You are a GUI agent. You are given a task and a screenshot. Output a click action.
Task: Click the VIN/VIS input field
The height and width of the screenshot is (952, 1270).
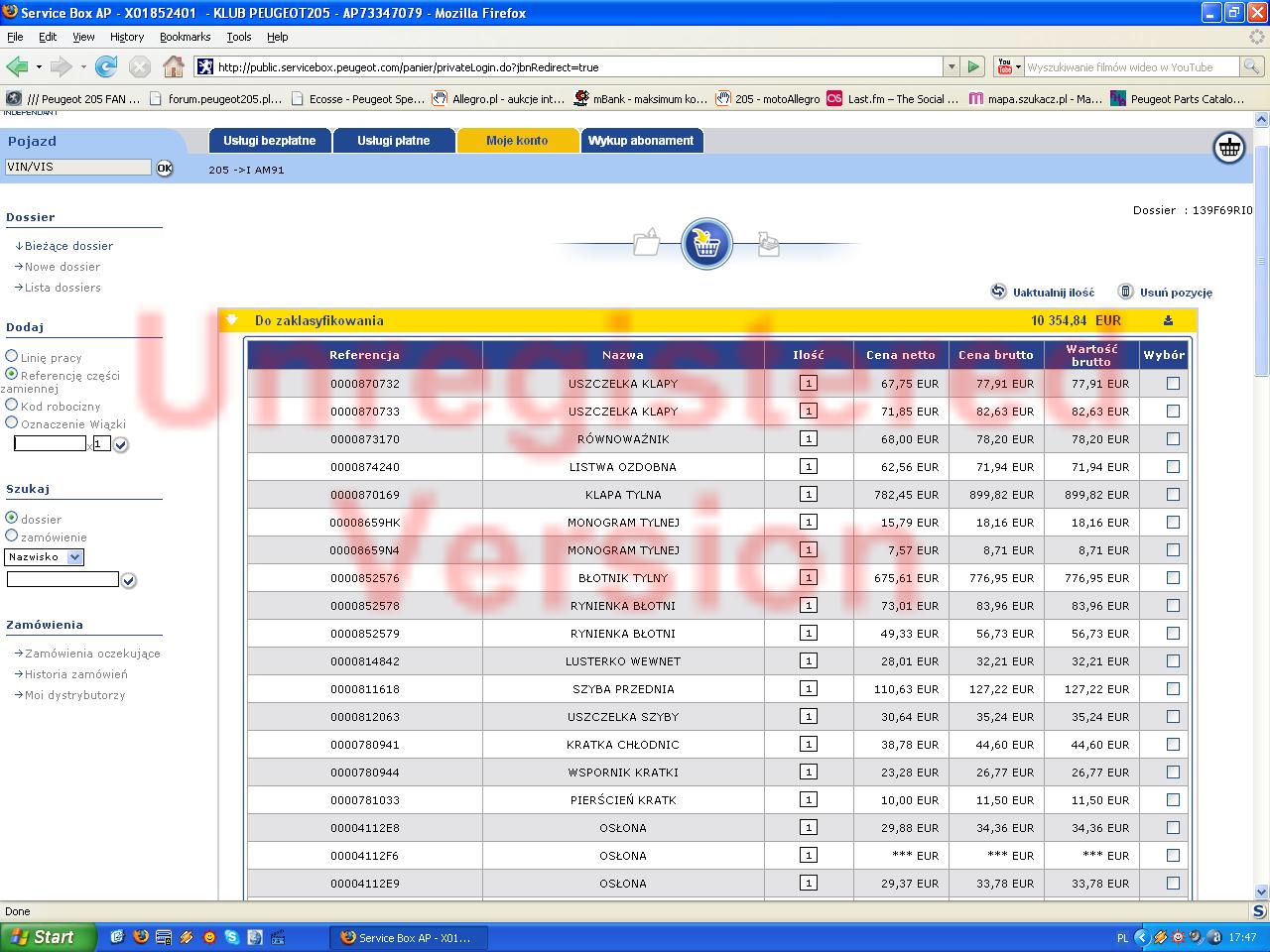tap(77, 168)
